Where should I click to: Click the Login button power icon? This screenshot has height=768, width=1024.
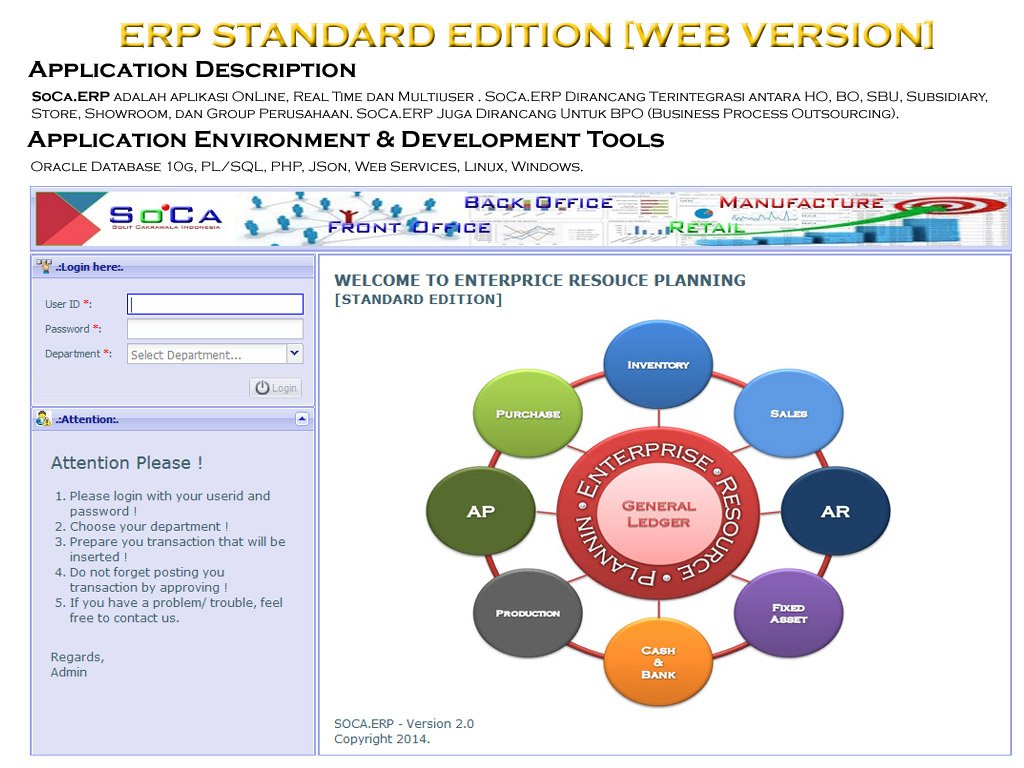[x=262, y=387]
